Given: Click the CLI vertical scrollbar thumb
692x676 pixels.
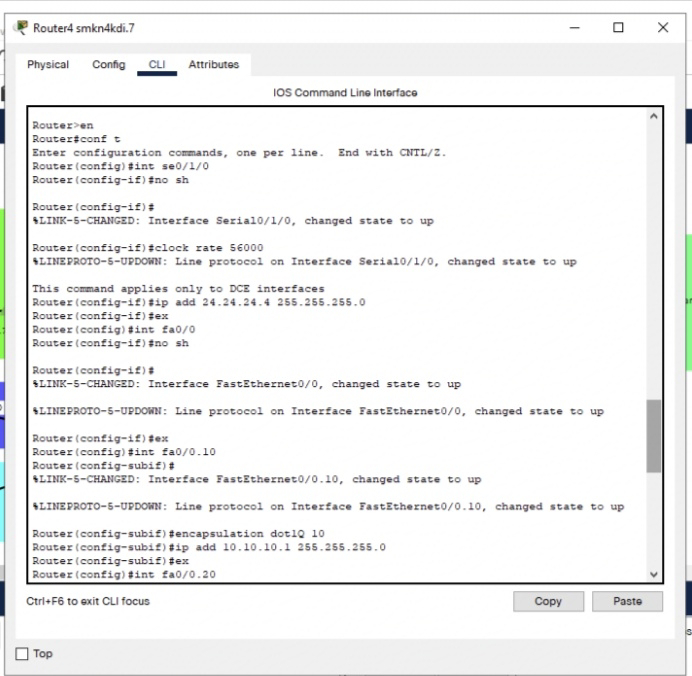Looking at the screenshot, I should point(654,436).
